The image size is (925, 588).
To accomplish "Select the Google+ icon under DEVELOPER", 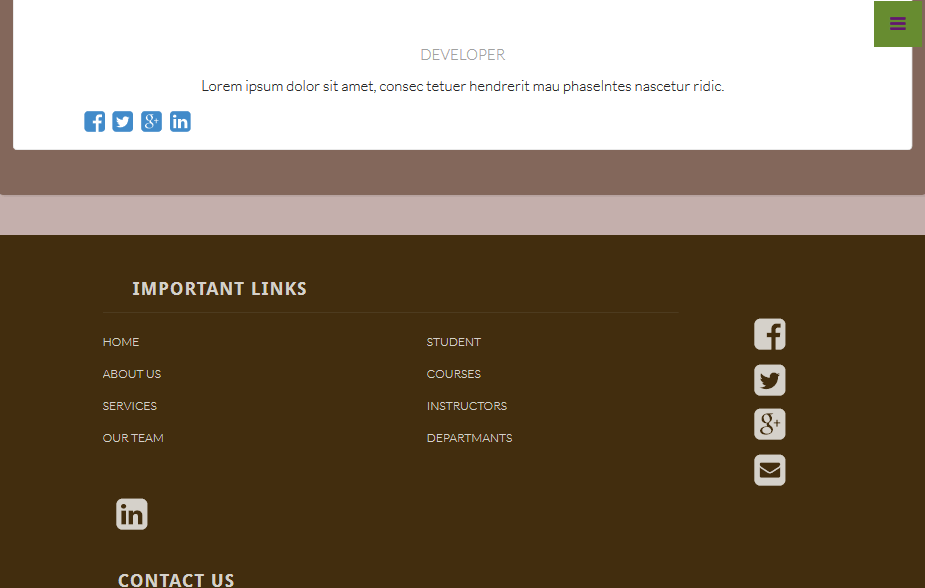I will coord(151,121).
